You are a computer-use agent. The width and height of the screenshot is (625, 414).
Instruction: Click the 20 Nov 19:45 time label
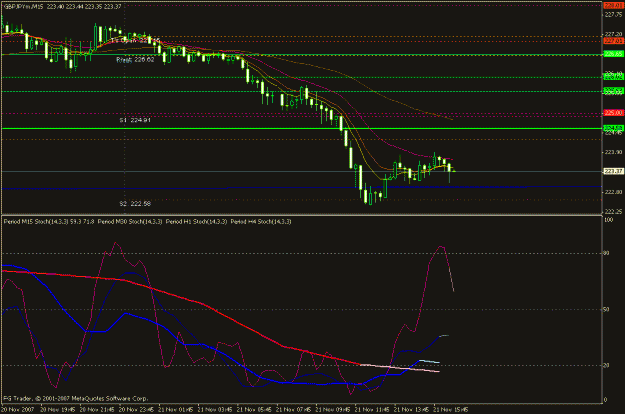tap(58, 410)
